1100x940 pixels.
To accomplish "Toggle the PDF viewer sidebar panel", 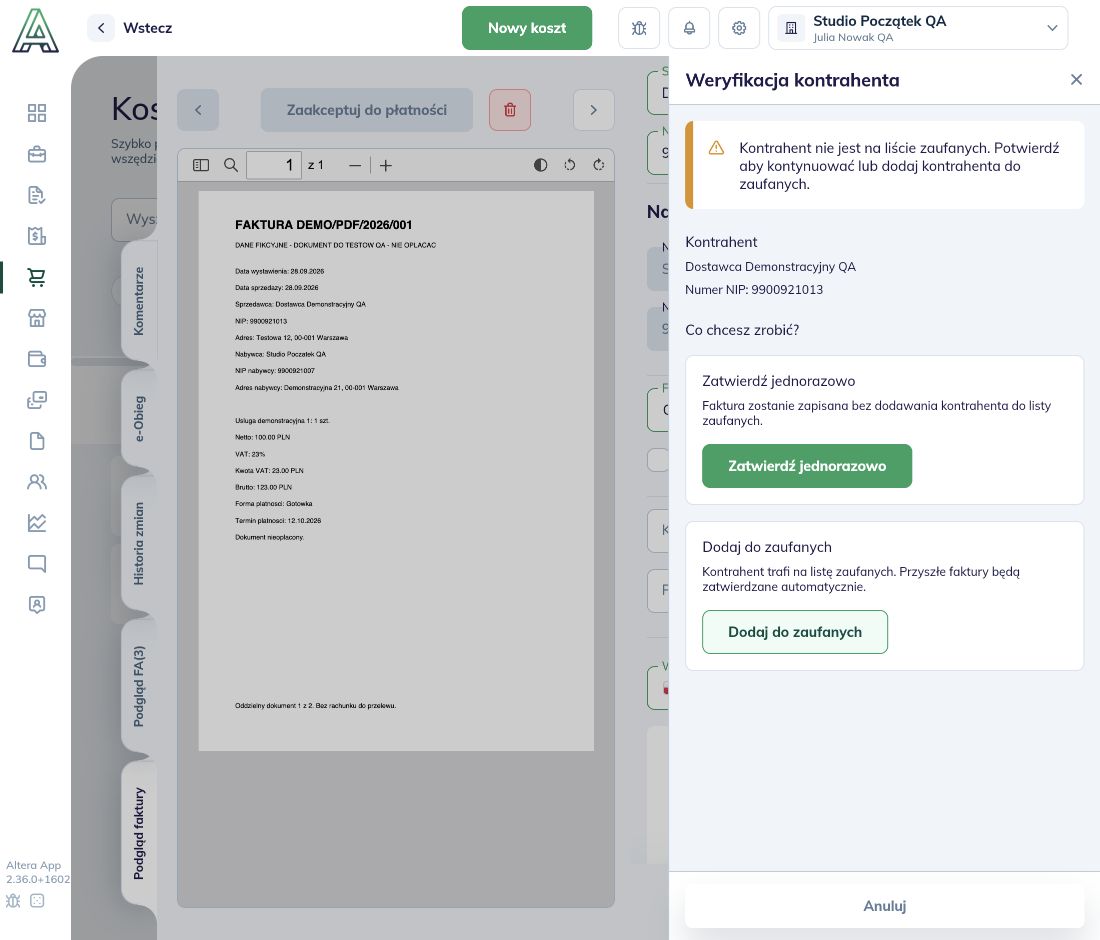I will coord(201,165).
